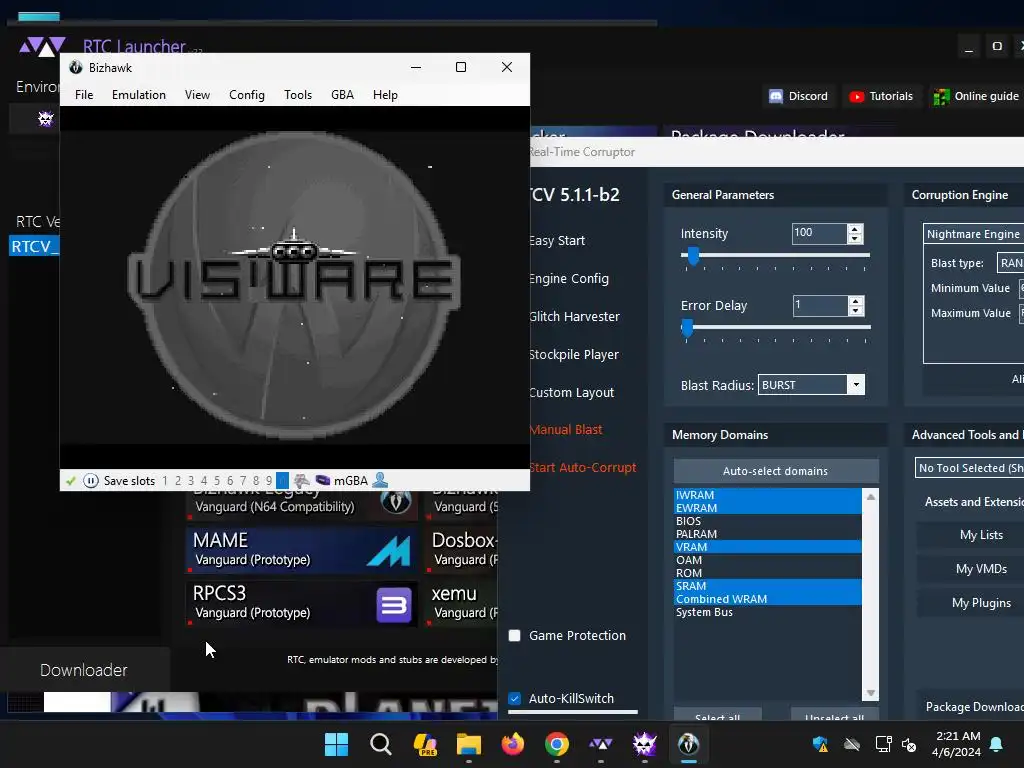Click Start Auto-Corrupt
This screenshot has height=768, width=1024.
point(583,467)
